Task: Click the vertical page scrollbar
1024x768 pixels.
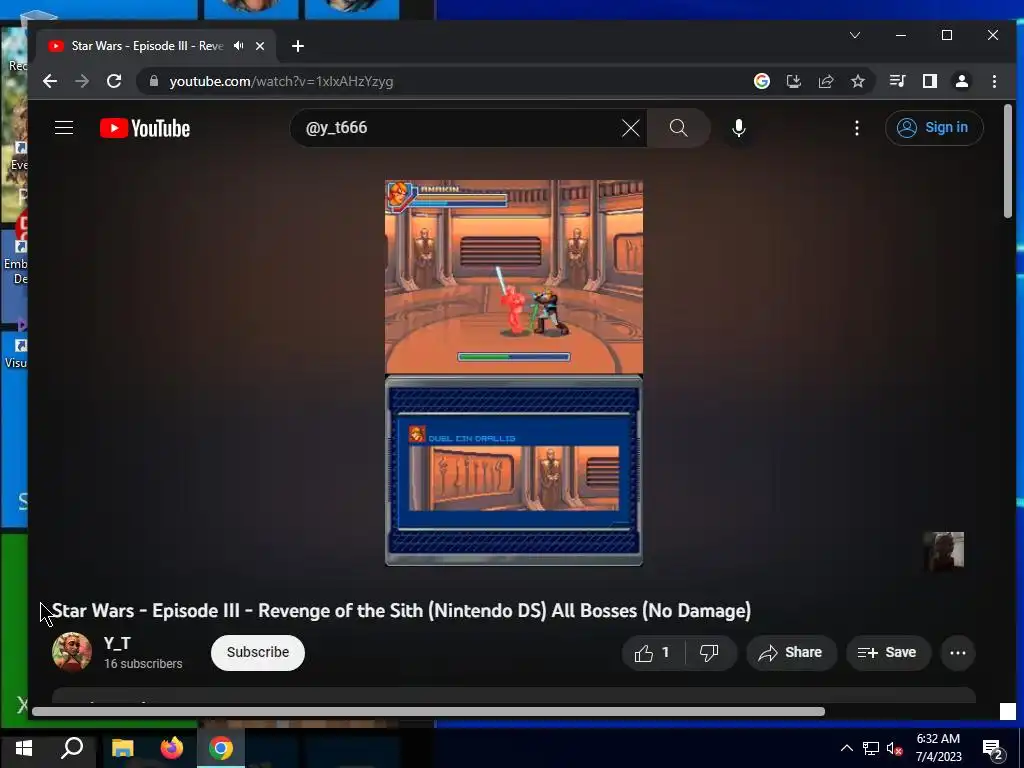Action: (1008, 162)
